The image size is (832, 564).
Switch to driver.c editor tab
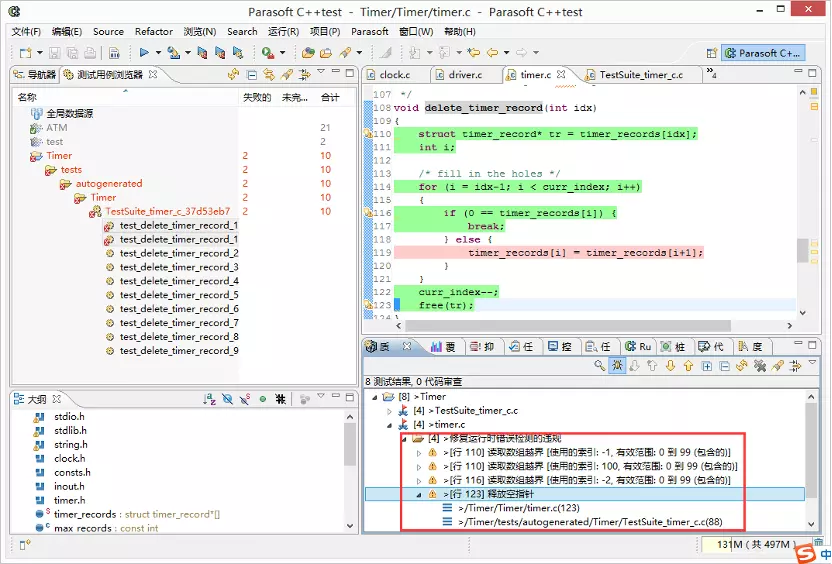tap(465, 75)
